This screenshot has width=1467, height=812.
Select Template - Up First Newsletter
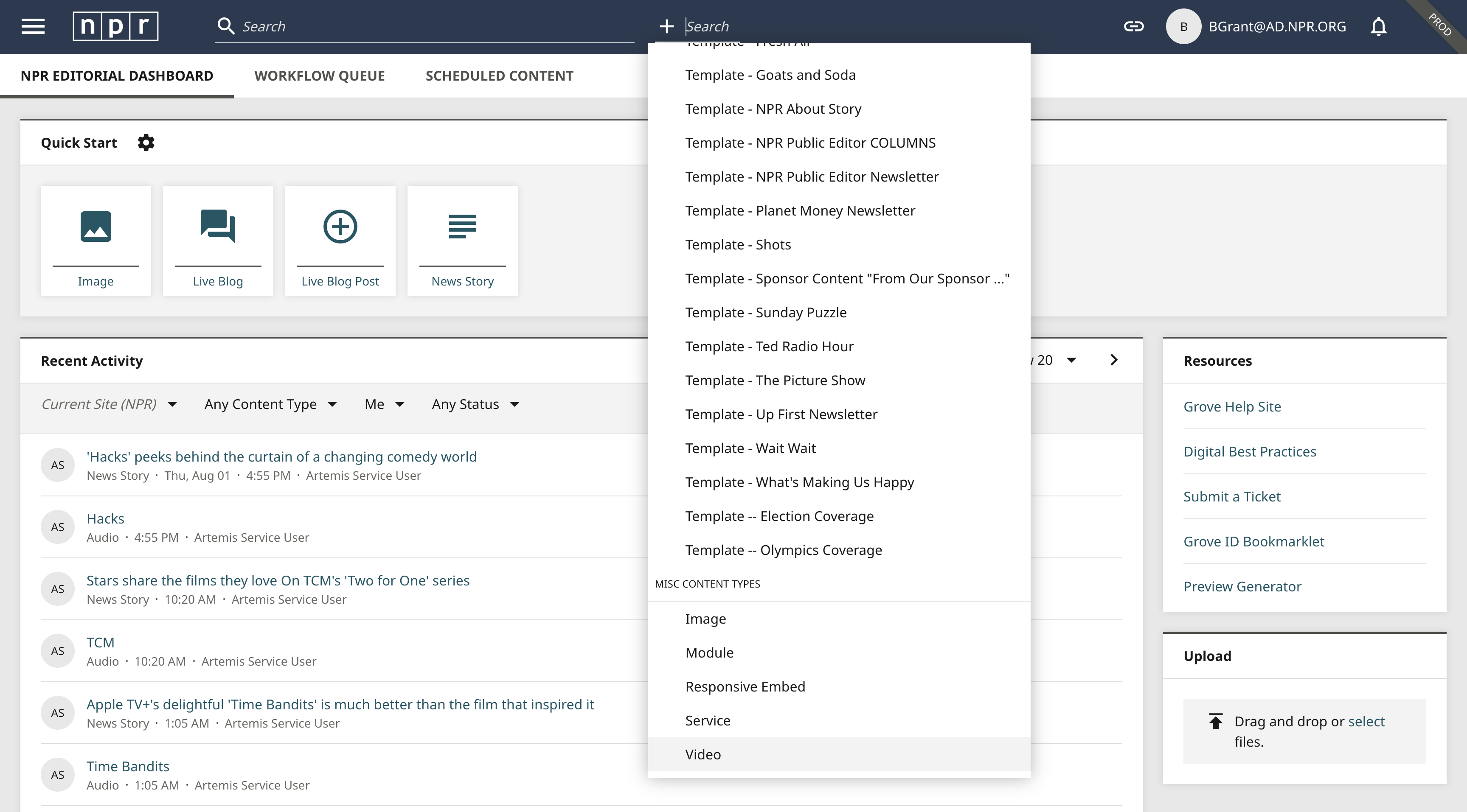point(839,414)
